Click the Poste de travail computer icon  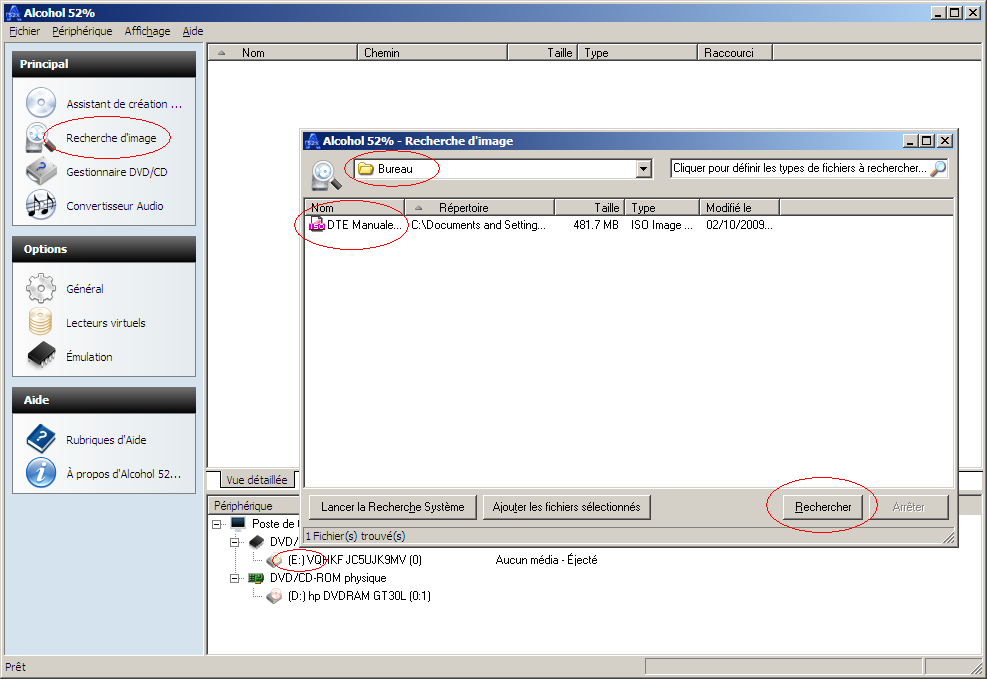click(238, 524)
